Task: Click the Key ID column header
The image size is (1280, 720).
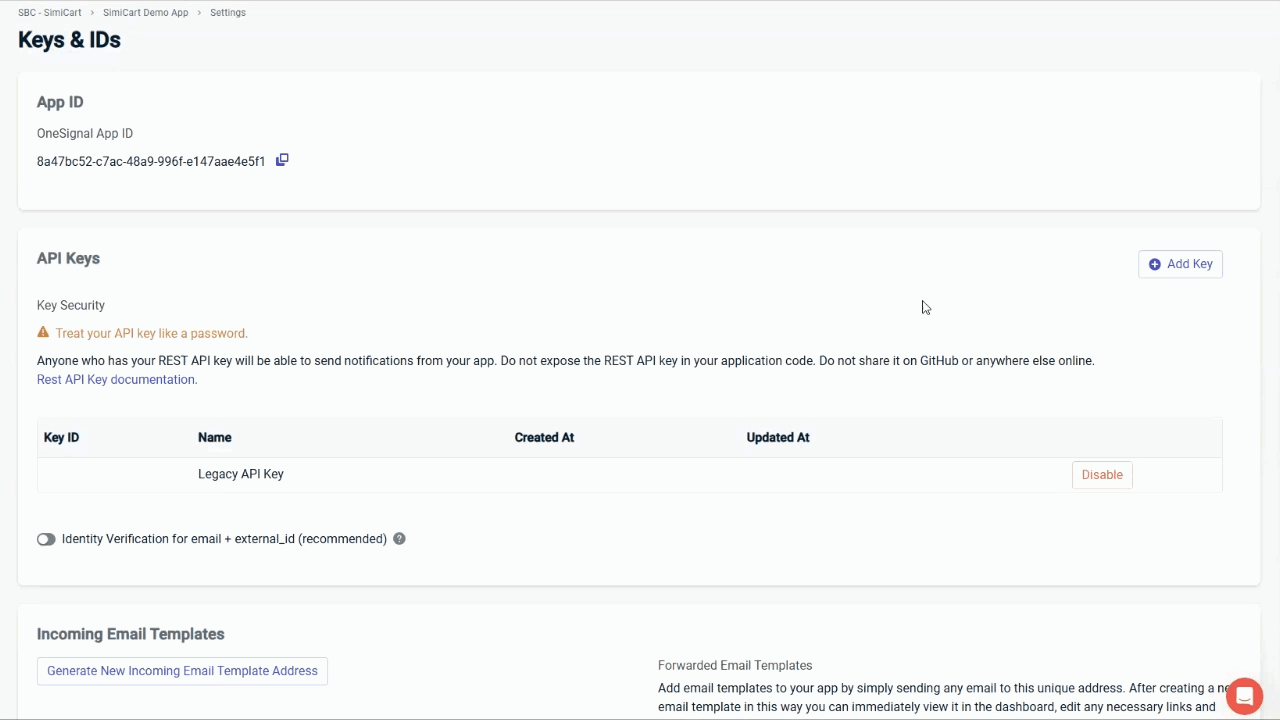Action: (61, 438)
